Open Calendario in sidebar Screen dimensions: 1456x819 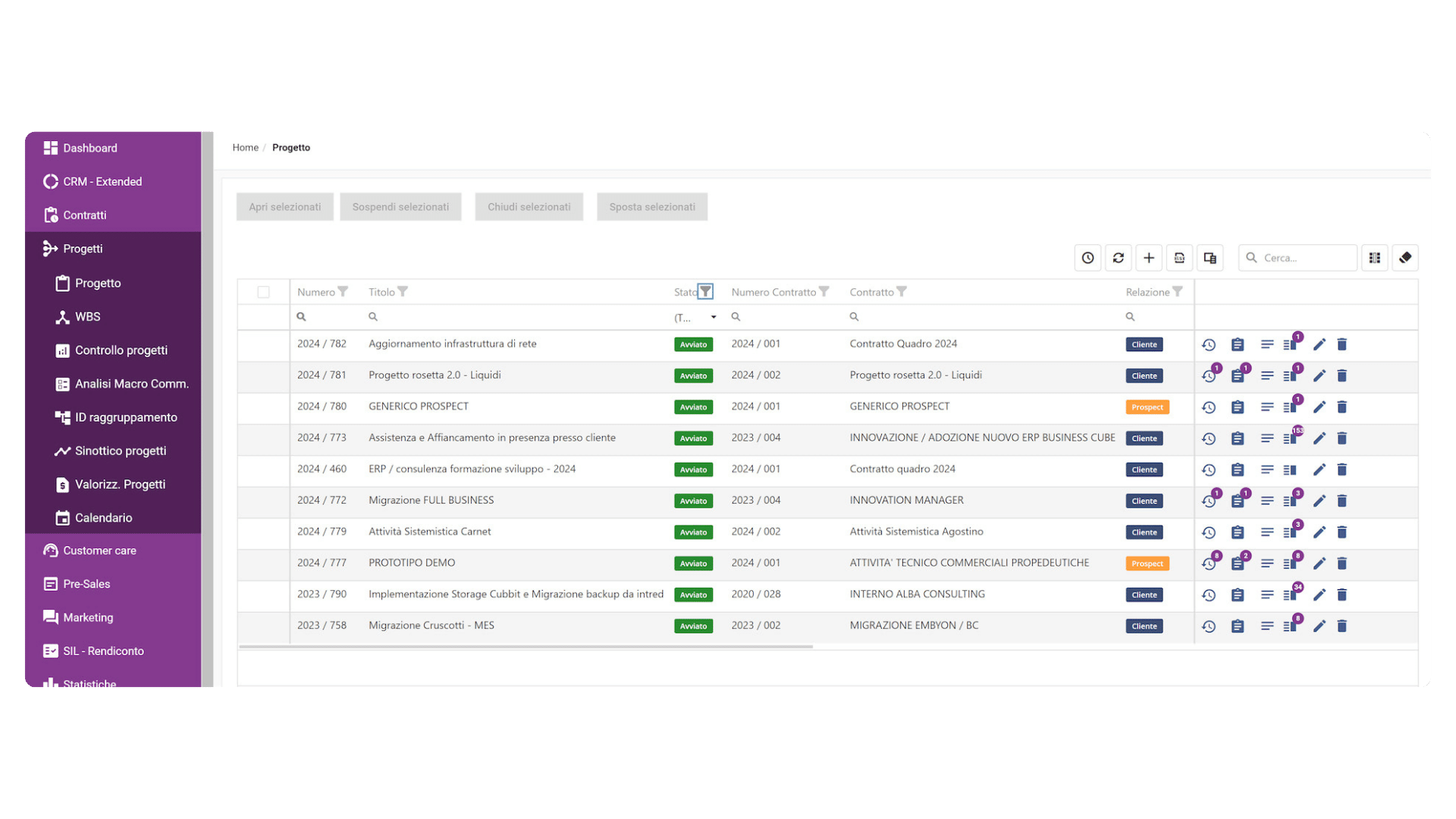pyautogui.click(x=113, y=518)
